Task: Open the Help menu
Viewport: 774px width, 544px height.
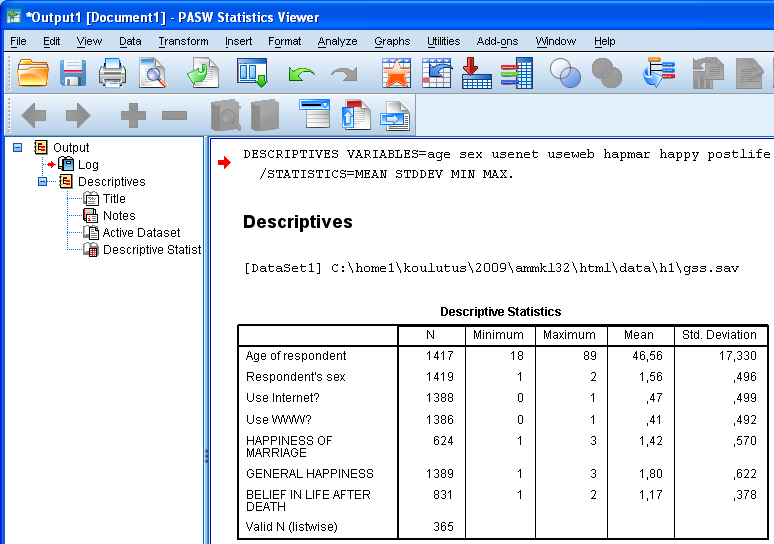Action: point(604,41)
